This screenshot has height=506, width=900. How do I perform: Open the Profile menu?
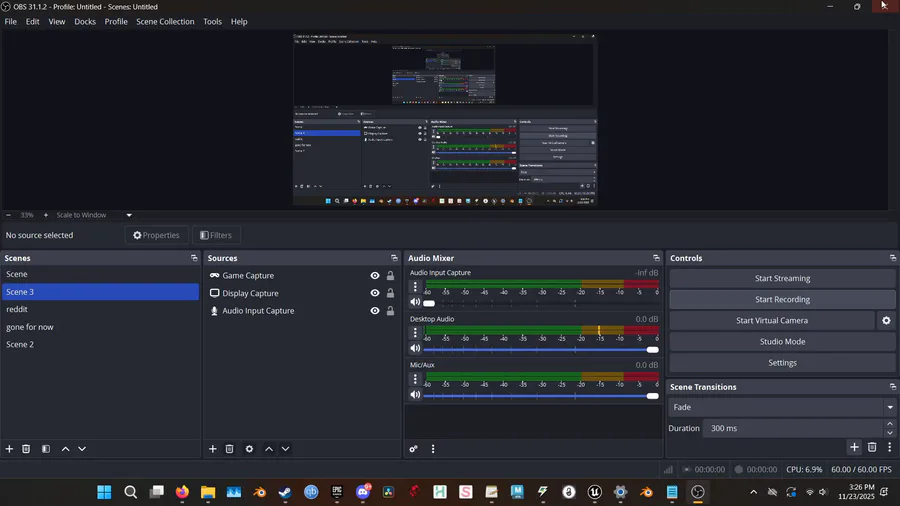pyautogui.click(x=116, y=21)
